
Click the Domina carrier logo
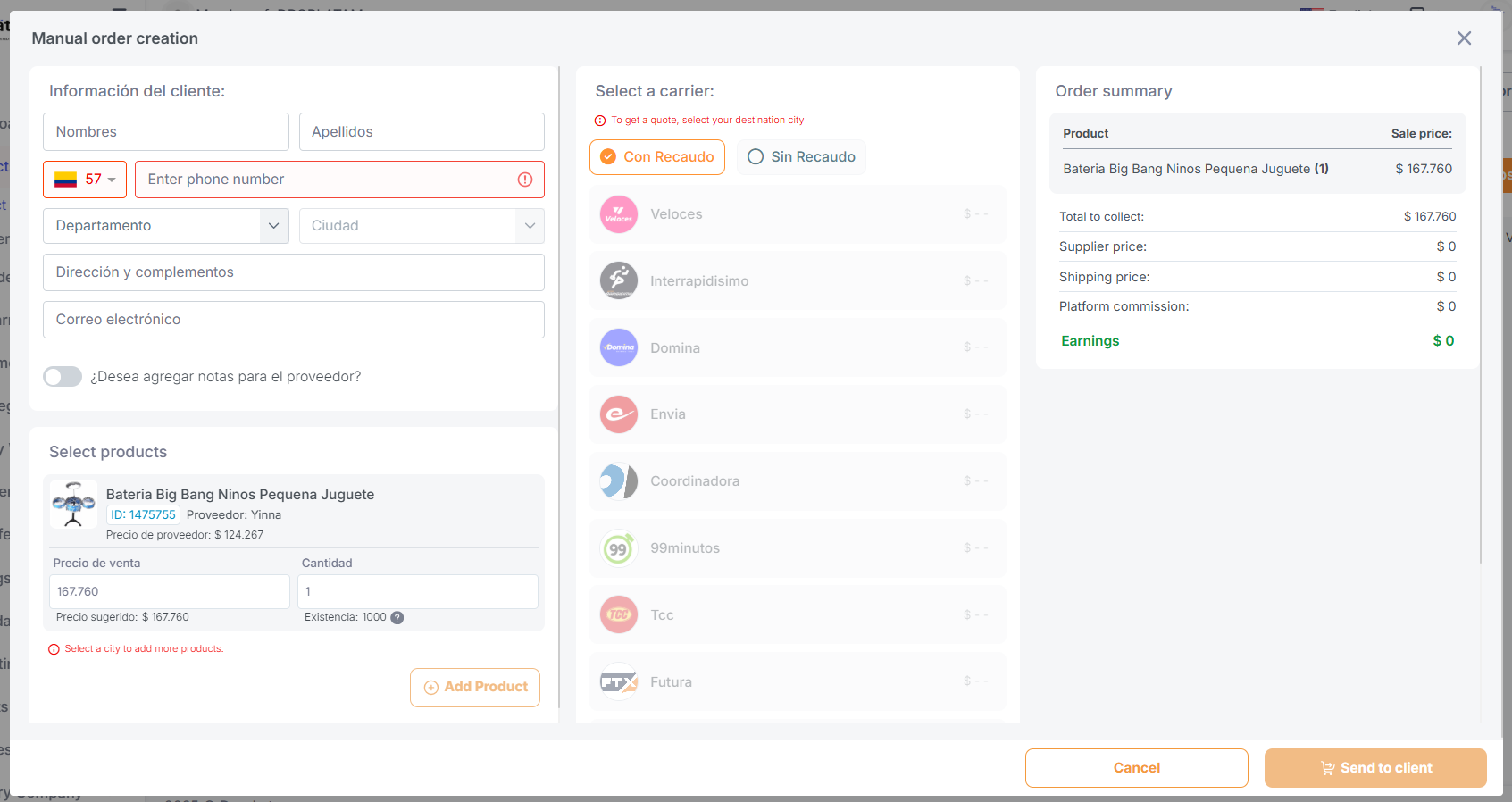pyautogui.click(x=618, y=347)
